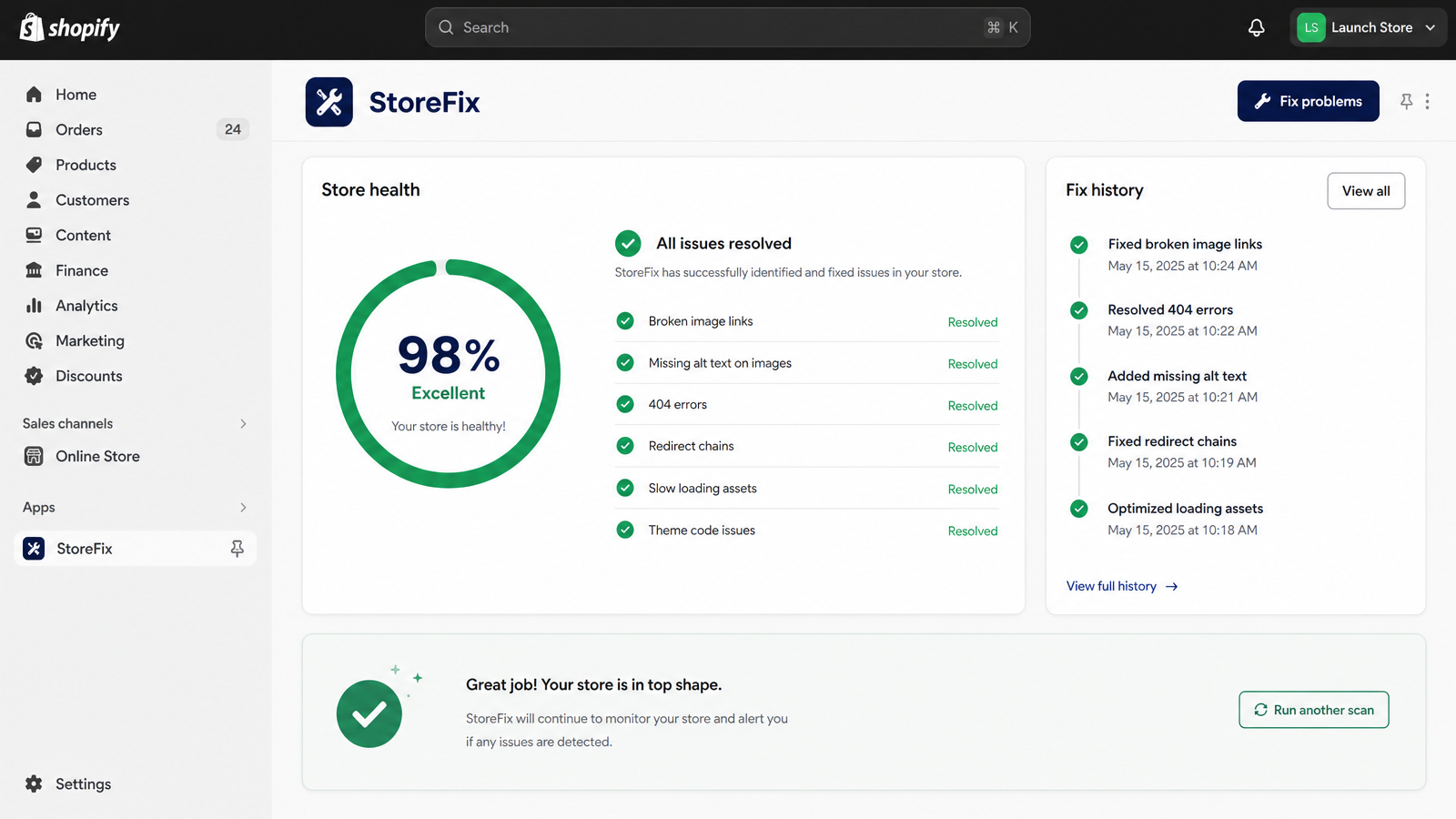1456x819 pixels.
Task: Click the Orders inbox icon
Action: [34, 129]
